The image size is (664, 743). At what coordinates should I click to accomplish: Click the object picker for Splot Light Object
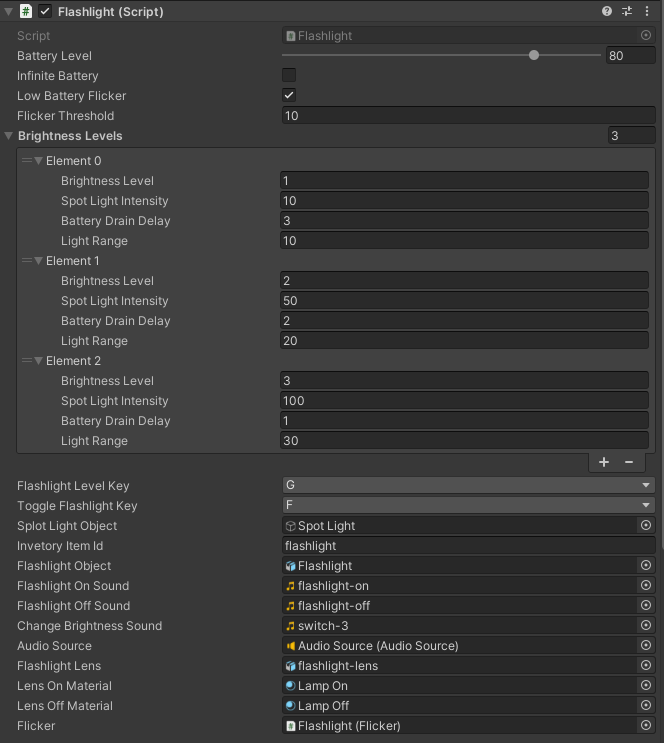[646, 526]
